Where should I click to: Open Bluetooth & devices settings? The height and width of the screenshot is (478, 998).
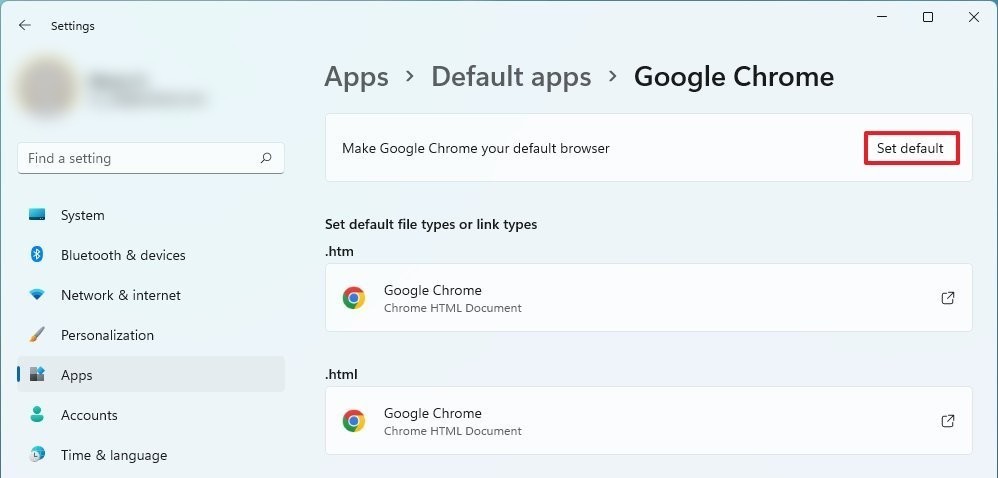coord(151,255)
